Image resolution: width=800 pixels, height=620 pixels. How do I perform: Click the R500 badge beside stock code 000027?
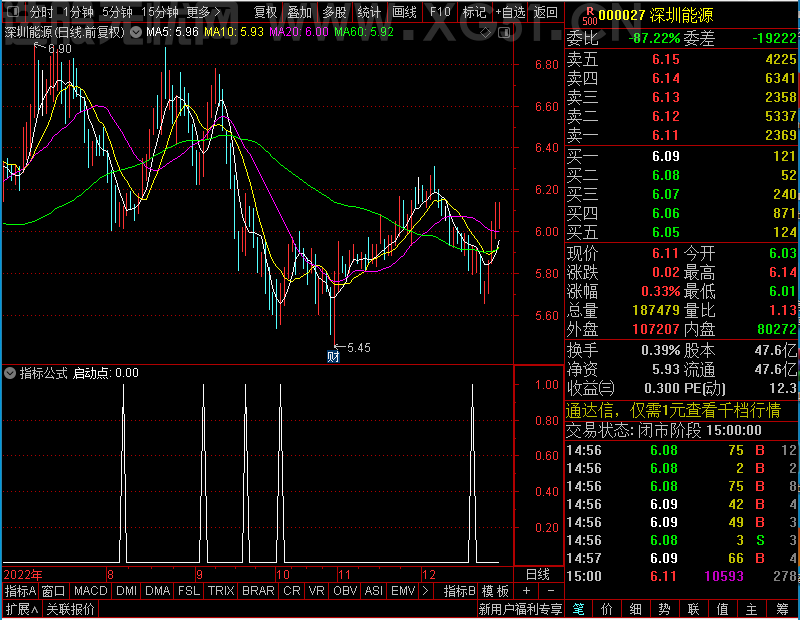[x=589, y=16]
